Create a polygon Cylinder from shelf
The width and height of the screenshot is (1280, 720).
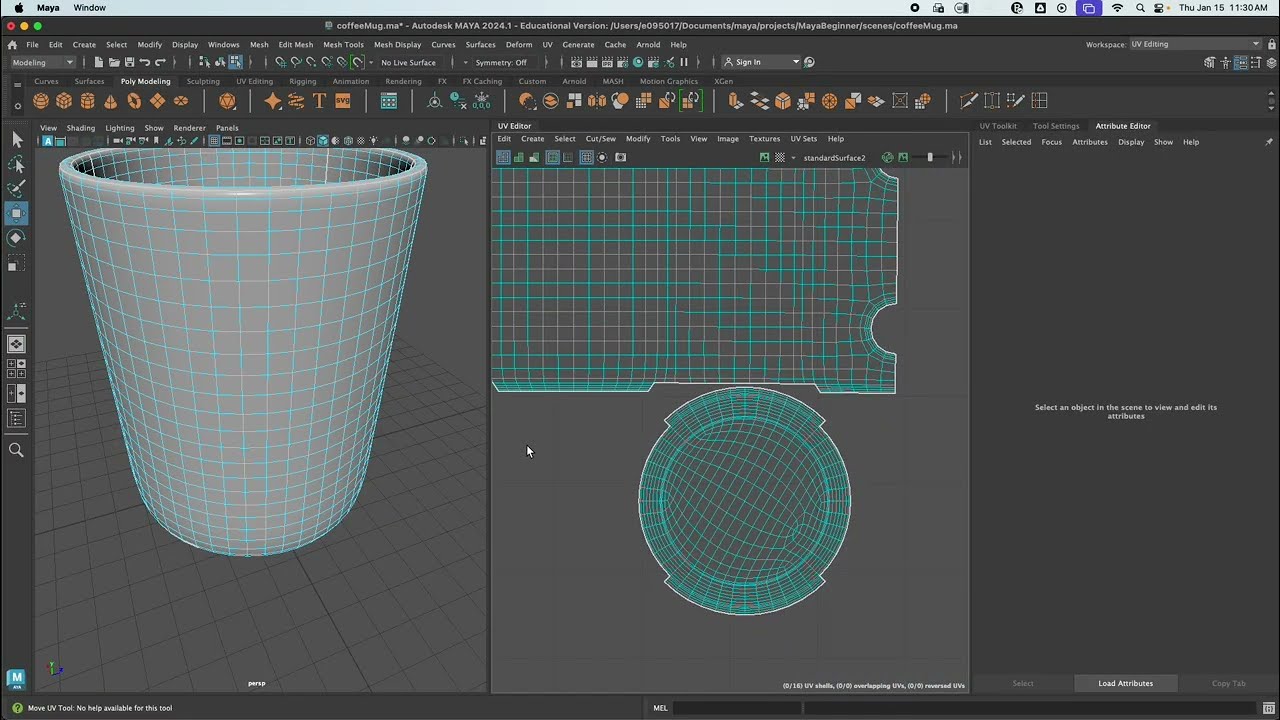[x=88, y=101]
